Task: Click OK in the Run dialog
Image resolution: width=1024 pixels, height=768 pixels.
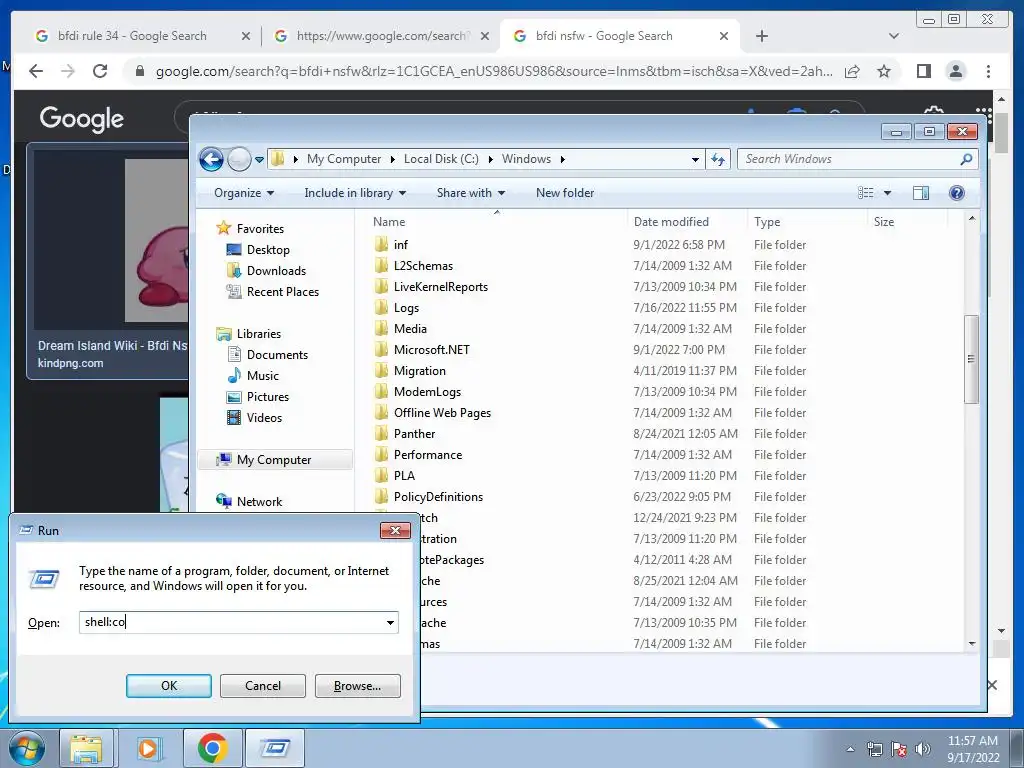Action: [x=168, y=686]
